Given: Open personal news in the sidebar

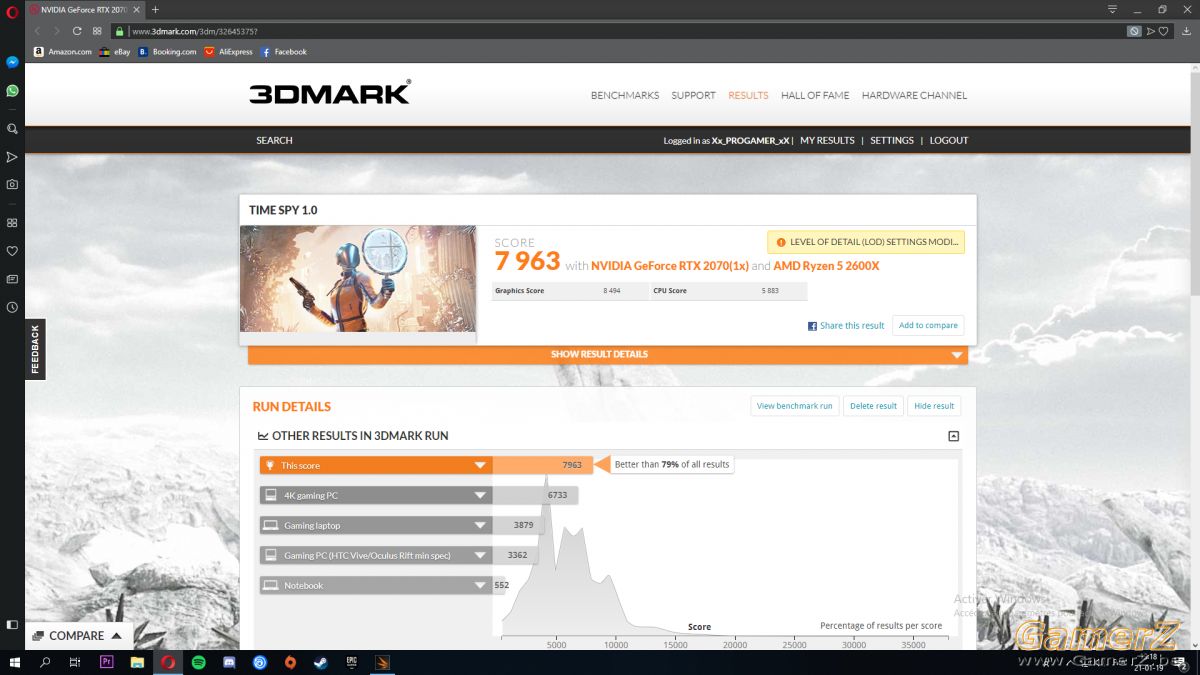Looking at the screenshot, I should [12, 279].
